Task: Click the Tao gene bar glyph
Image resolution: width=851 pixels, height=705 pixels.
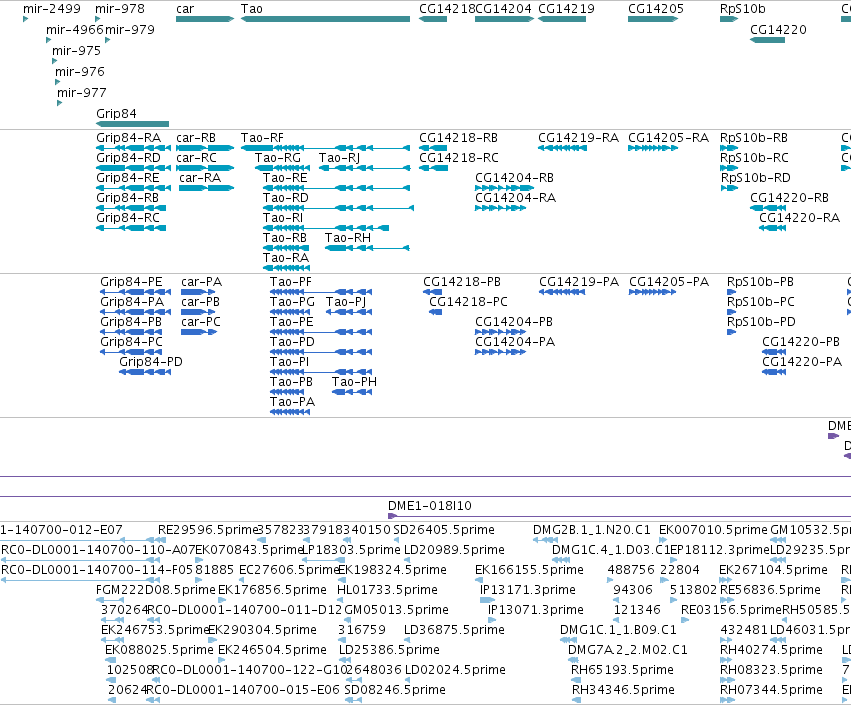Action: [x=325, y=19]
